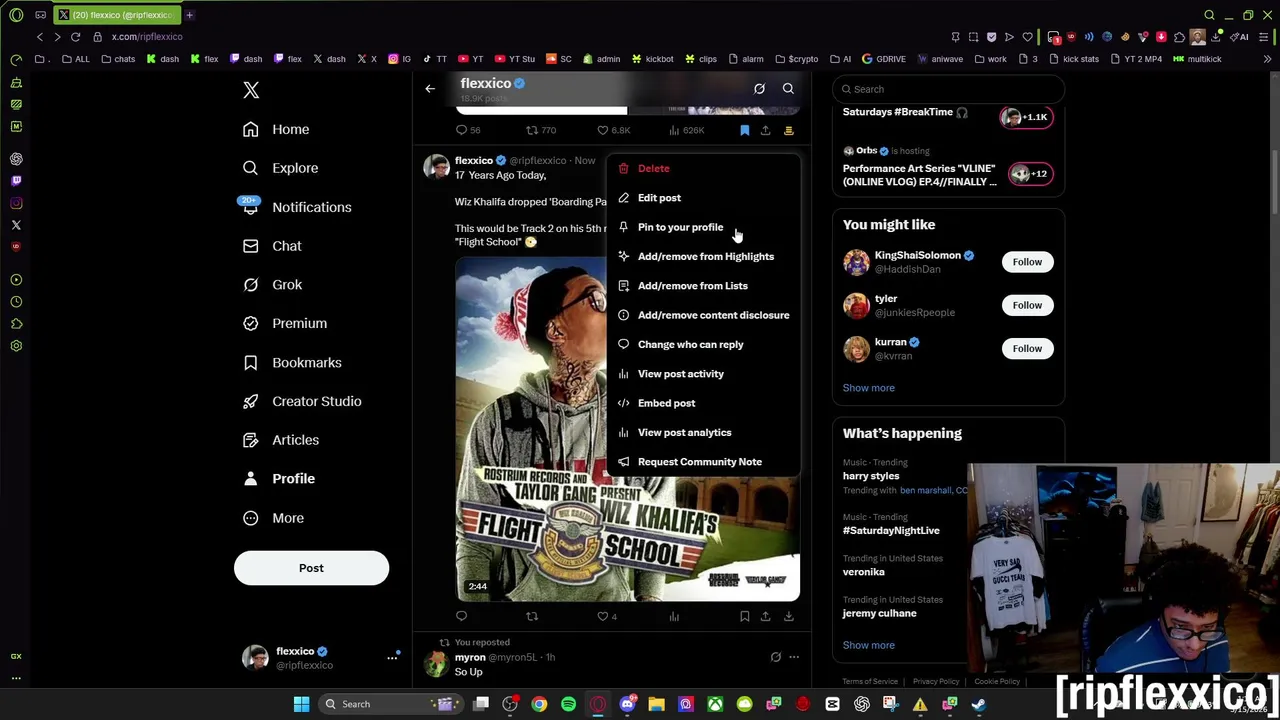
Task: Open the veronika trending topic
Action: tap(863, 572)
